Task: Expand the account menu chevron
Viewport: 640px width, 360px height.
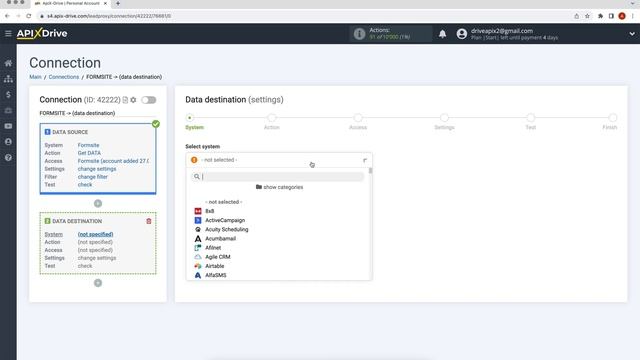Action: pyautogui.click(x=632, y=34)
